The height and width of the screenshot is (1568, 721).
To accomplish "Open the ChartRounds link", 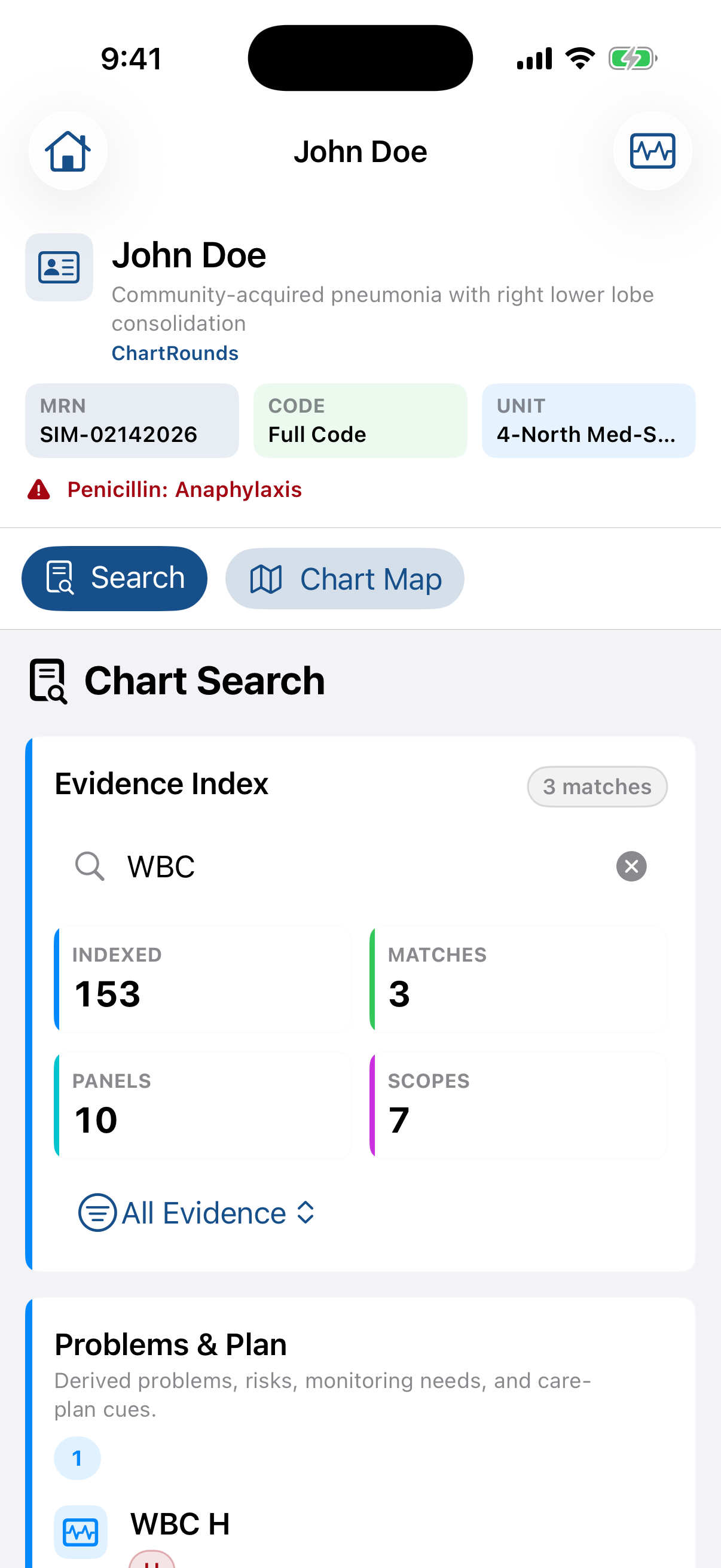I will click(175, 353).
